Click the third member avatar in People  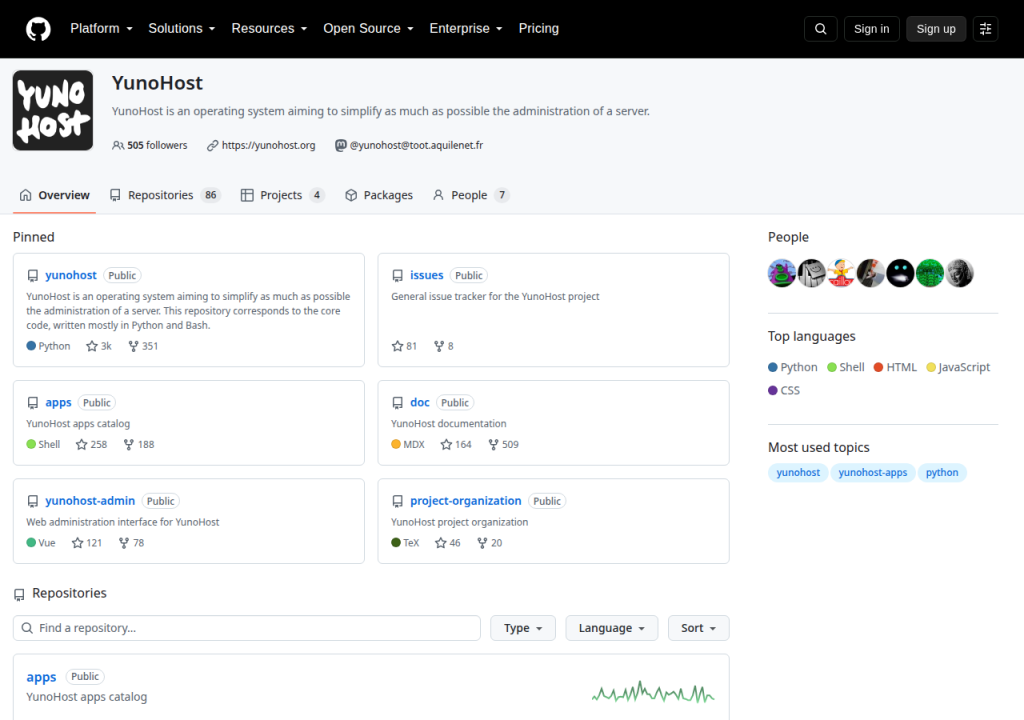(x=841, y=273)
